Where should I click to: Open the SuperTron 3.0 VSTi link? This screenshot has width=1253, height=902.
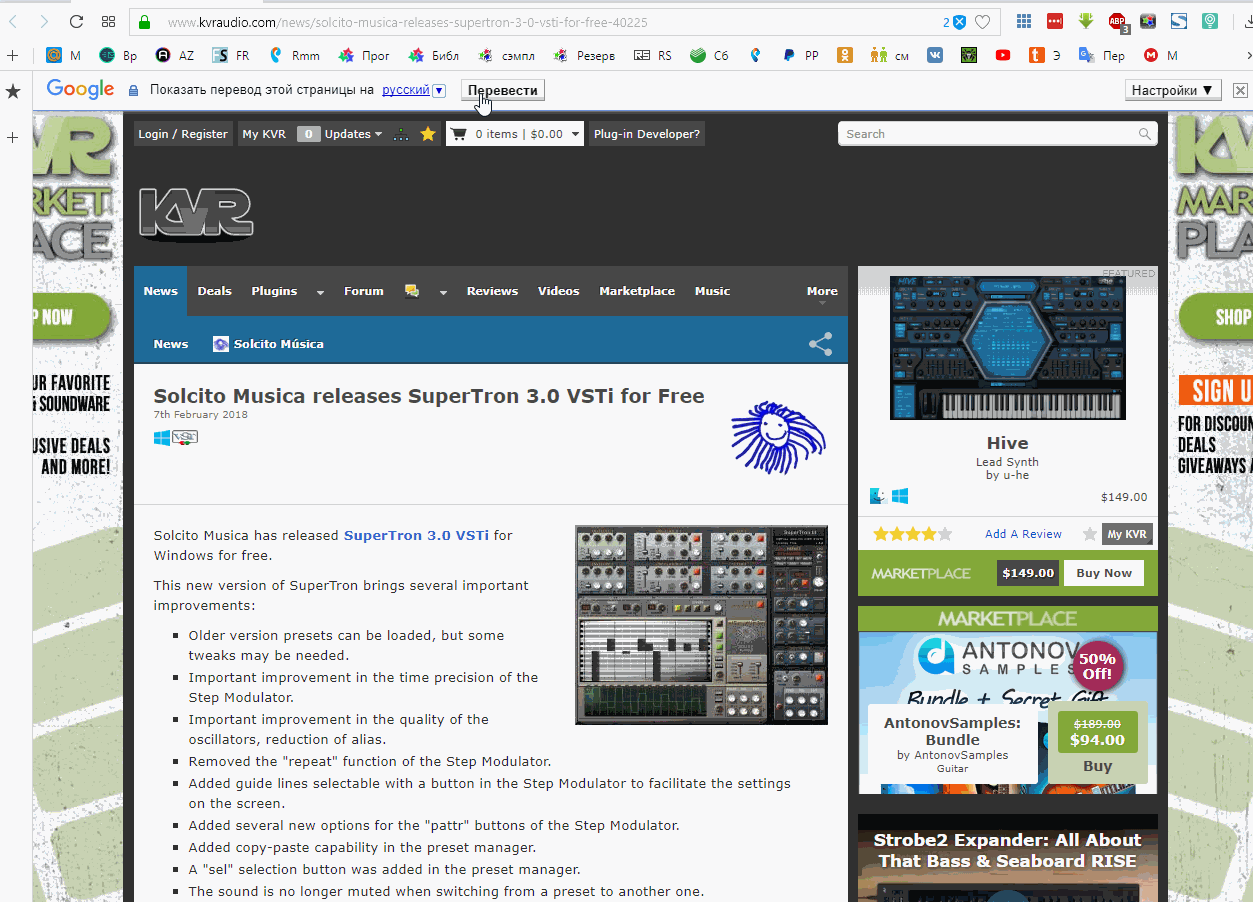[416, 535]
